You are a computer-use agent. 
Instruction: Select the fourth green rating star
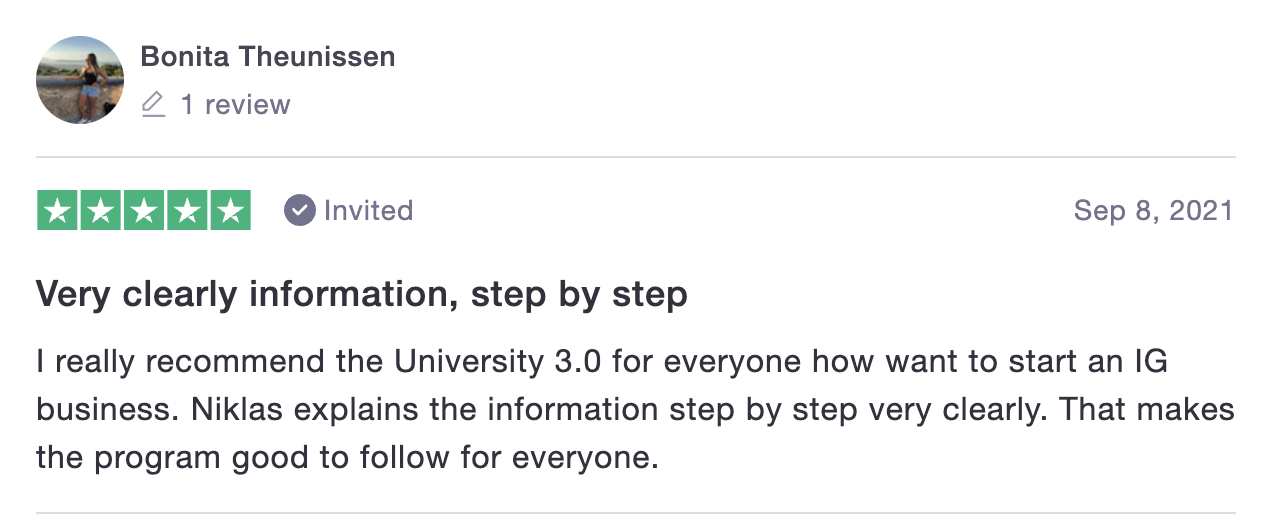click(x=187, y=210)
